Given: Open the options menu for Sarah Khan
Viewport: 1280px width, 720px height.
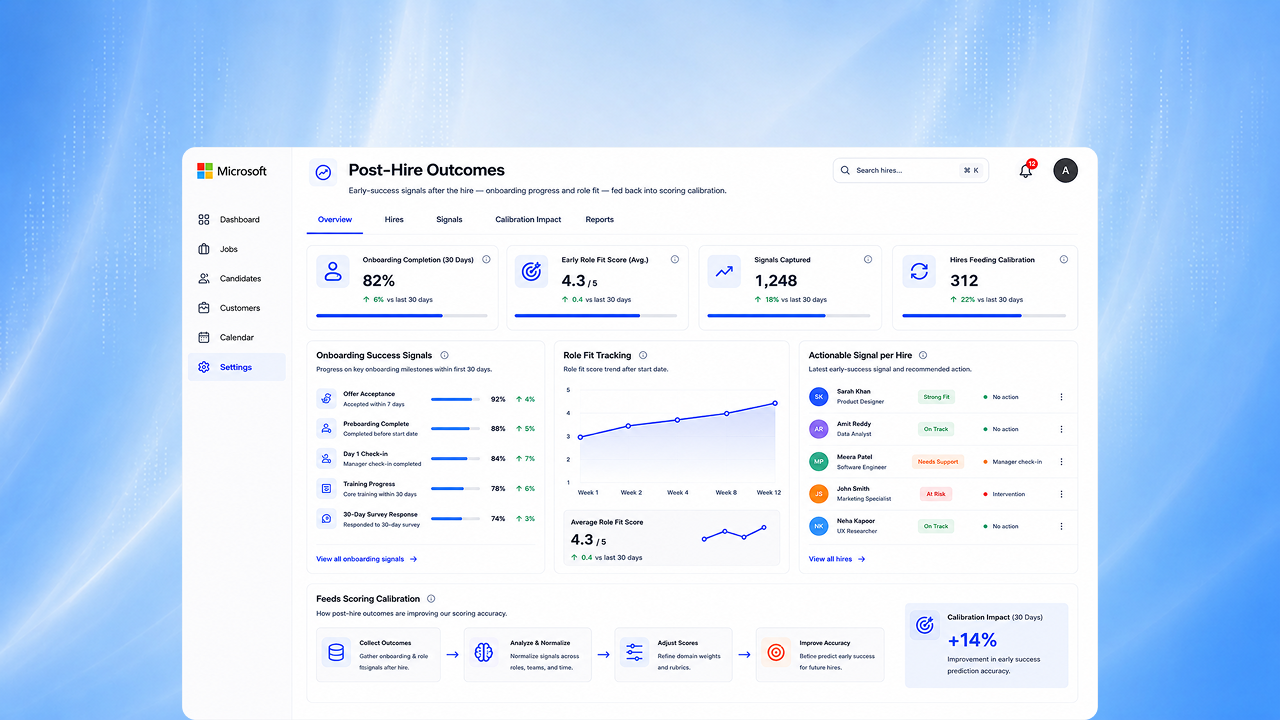Looking at the screenshot, I should pyautogui.click(x=1061, y=397).
